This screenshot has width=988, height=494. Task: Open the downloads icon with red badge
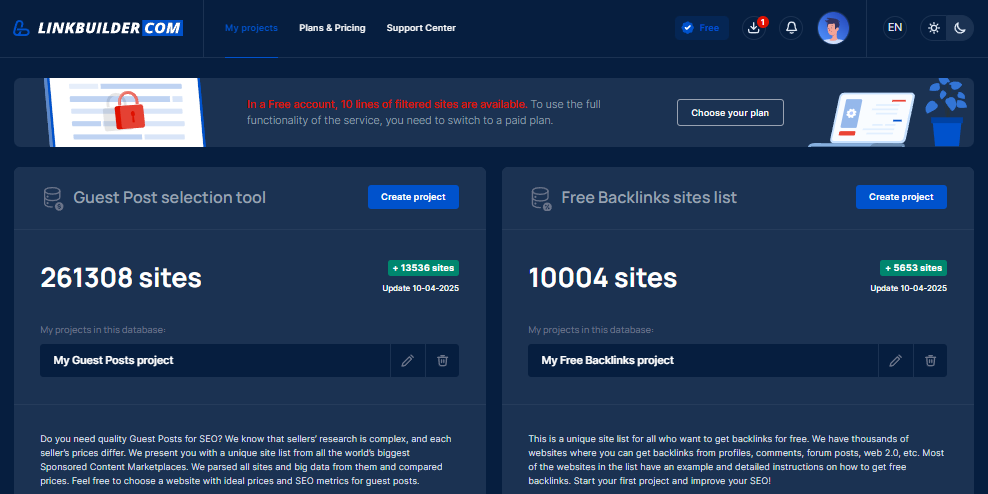pos(754,28)
